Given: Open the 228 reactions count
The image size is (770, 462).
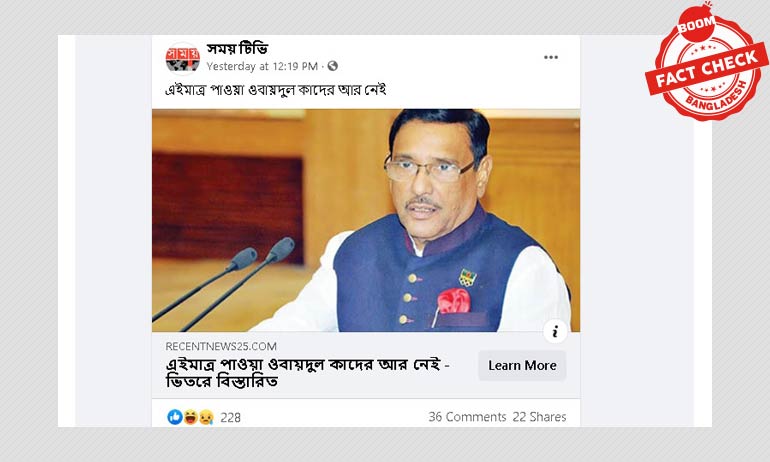Looking at the screenshot, I should coord(230,417).
